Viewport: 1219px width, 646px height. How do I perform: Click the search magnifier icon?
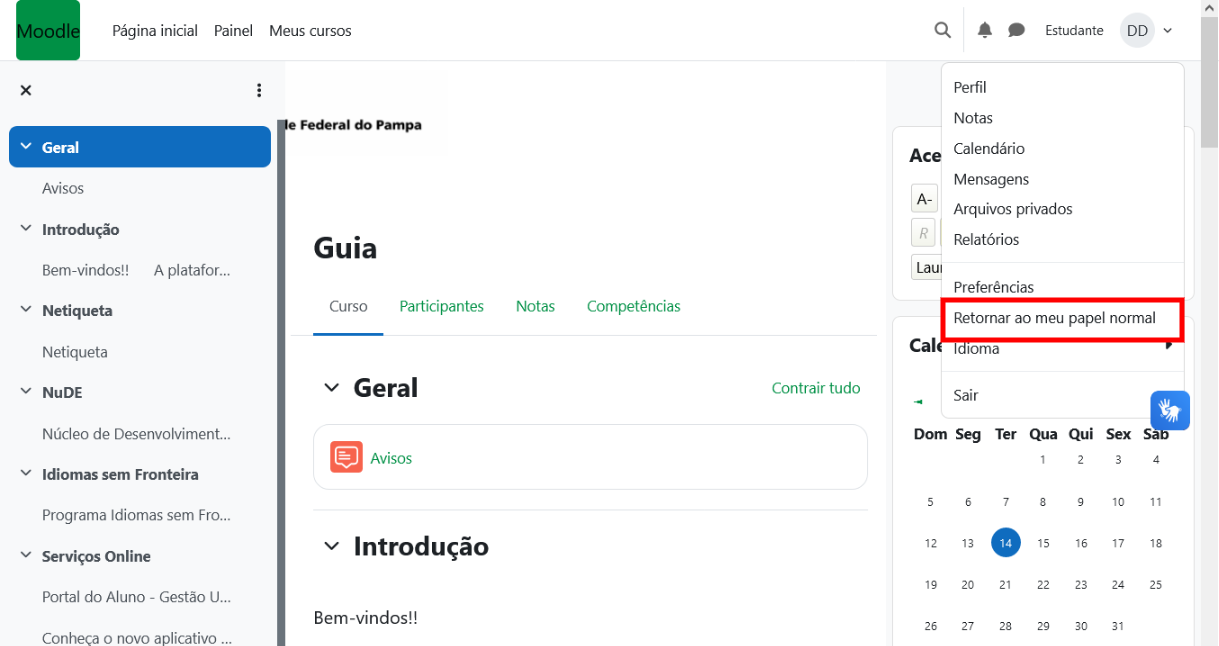[x=942, y=30]
